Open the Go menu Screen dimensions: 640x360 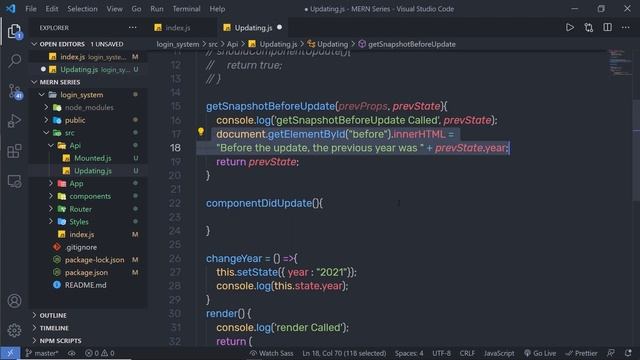[136, 9]
